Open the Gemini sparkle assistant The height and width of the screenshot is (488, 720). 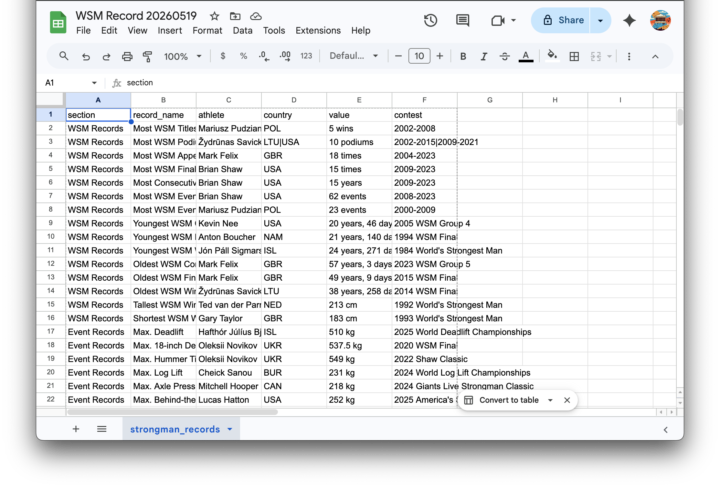(x=629, y=20)
